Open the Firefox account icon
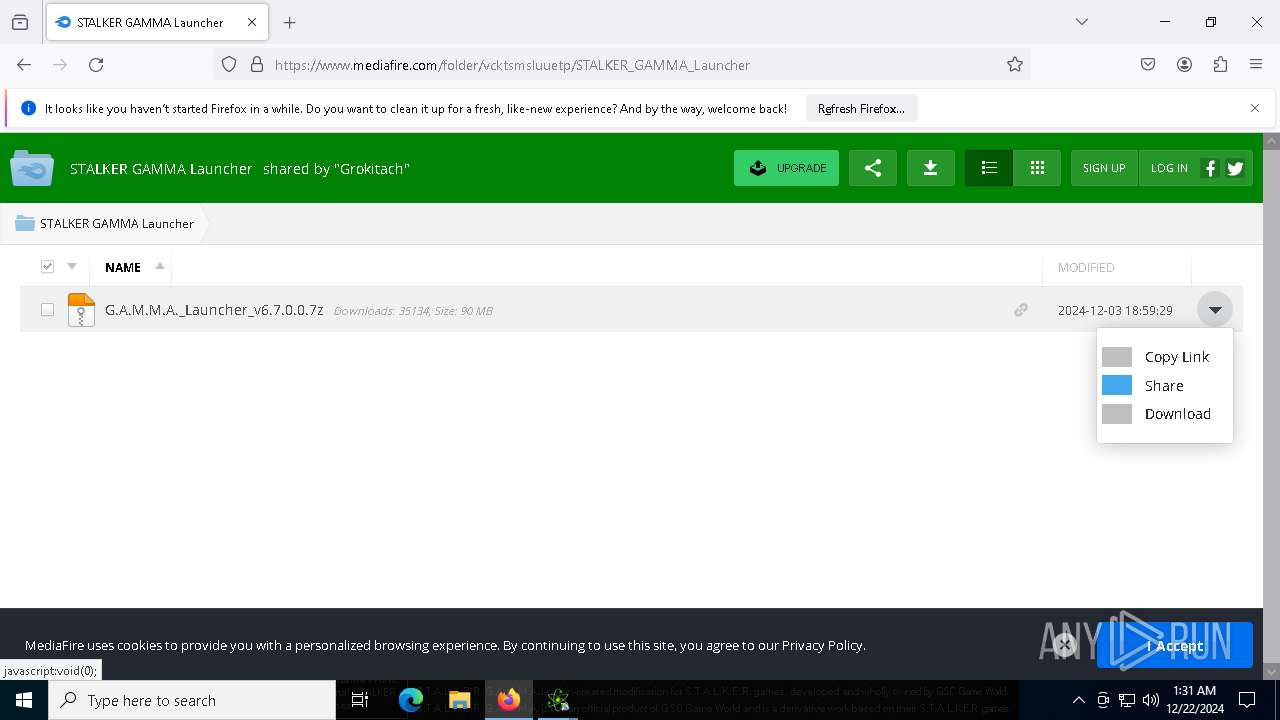This screenshot has width=1280, height=720. click(x=1184, y=65)
